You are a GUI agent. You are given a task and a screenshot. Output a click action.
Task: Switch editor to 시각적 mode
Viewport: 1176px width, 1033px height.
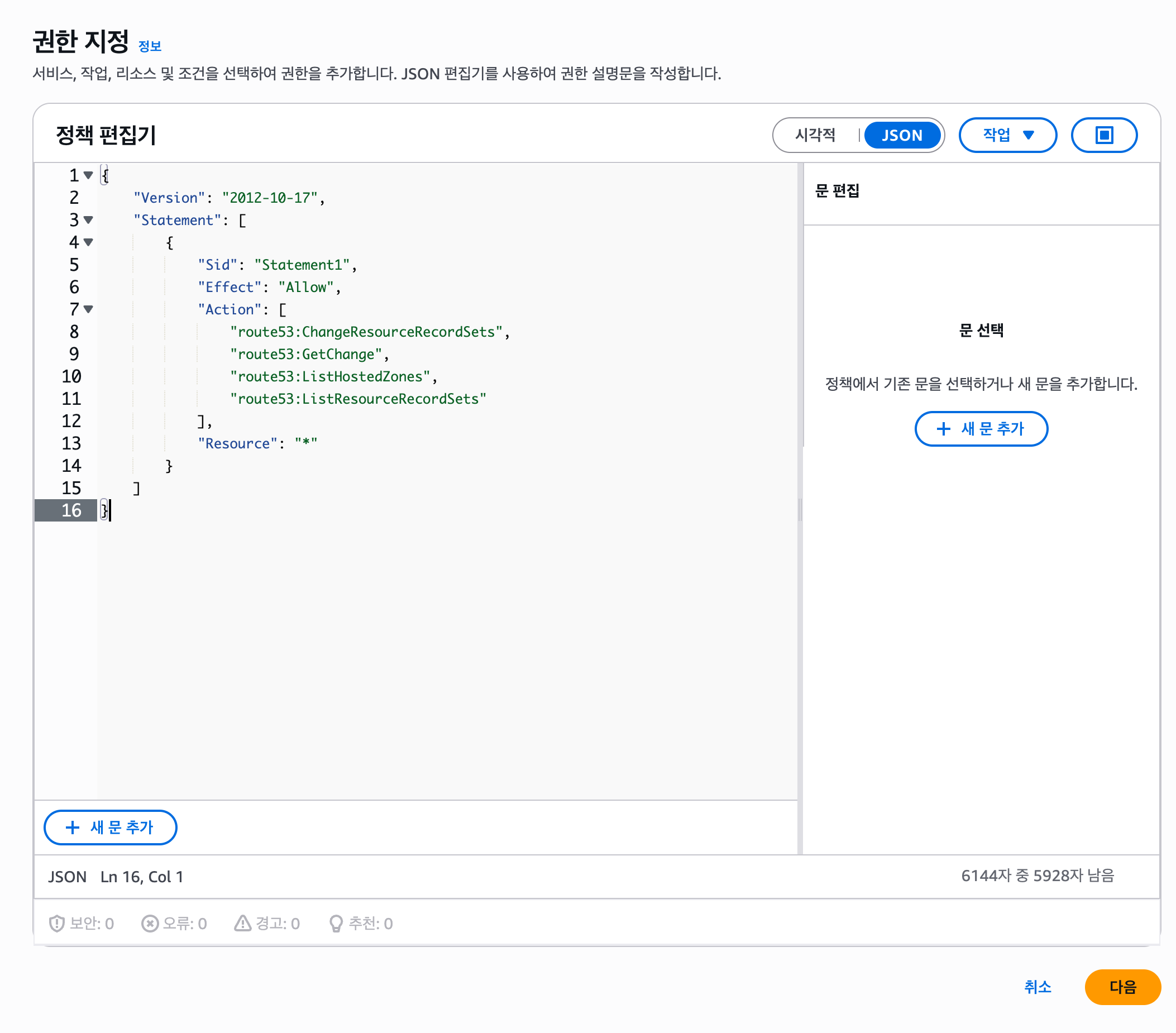point(815,135)
